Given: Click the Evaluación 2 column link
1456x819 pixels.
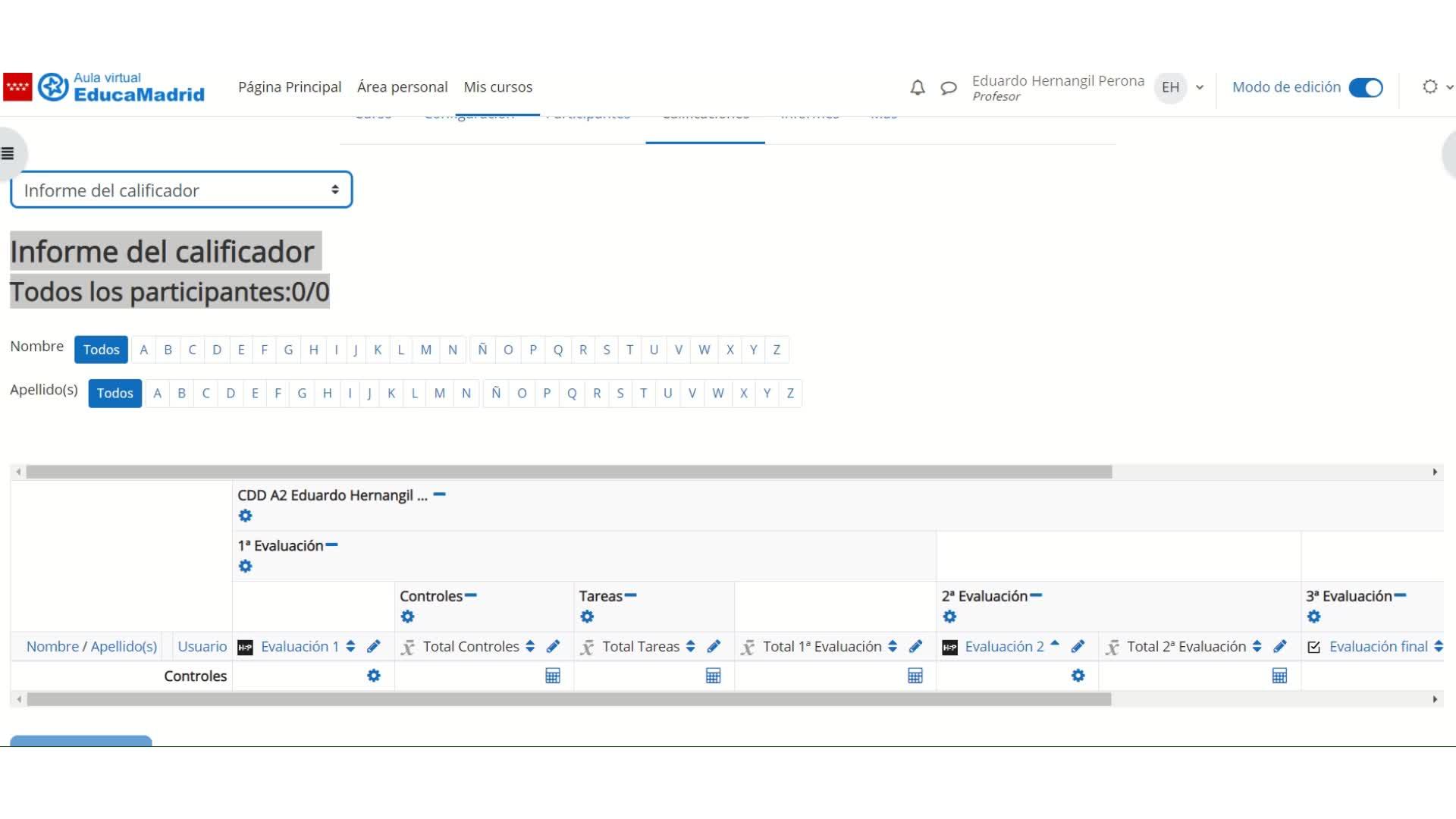Looking at the screenshot, I should tap(1004, 647).
